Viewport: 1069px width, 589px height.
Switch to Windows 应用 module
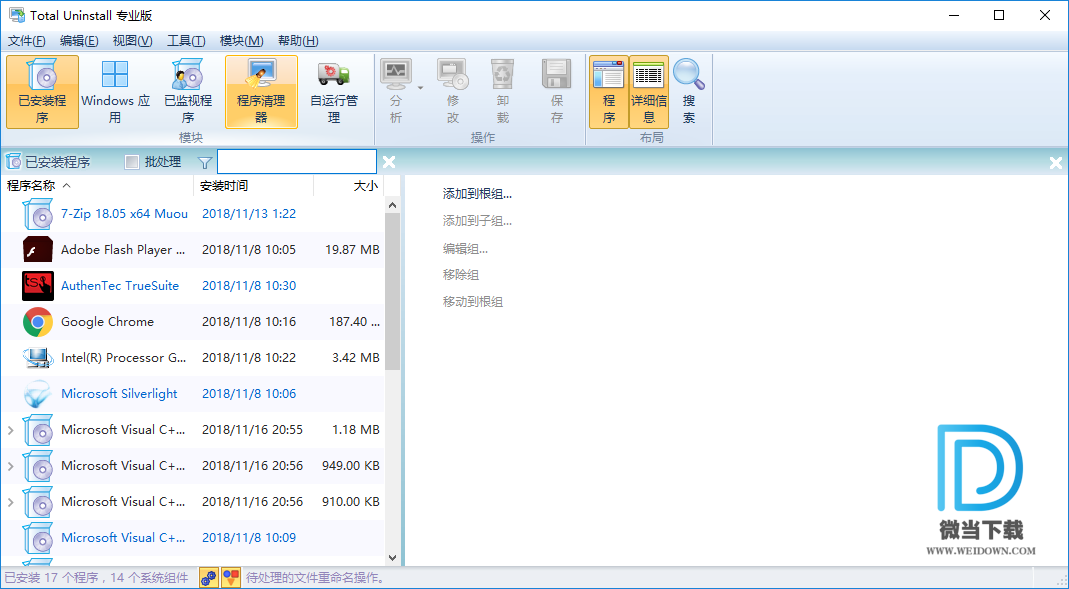(115, 92)
